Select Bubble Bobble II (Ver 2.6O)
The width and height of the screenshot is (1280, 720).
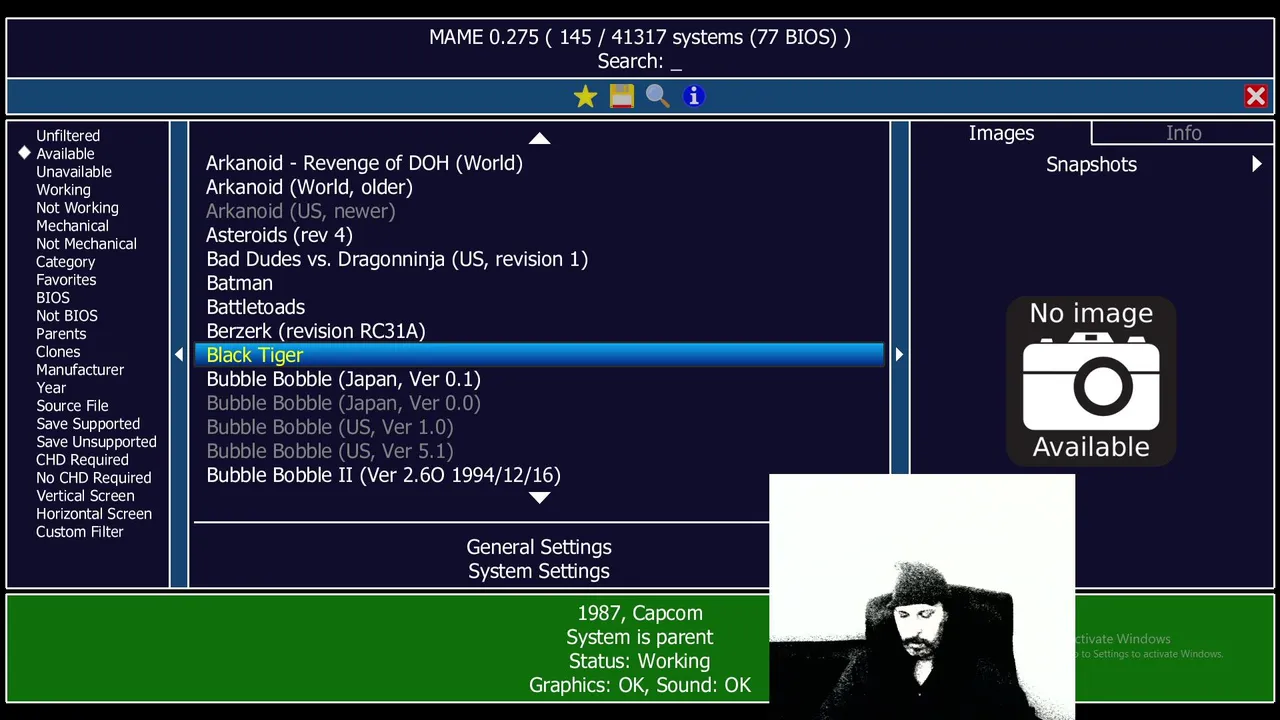click(539, 475)
